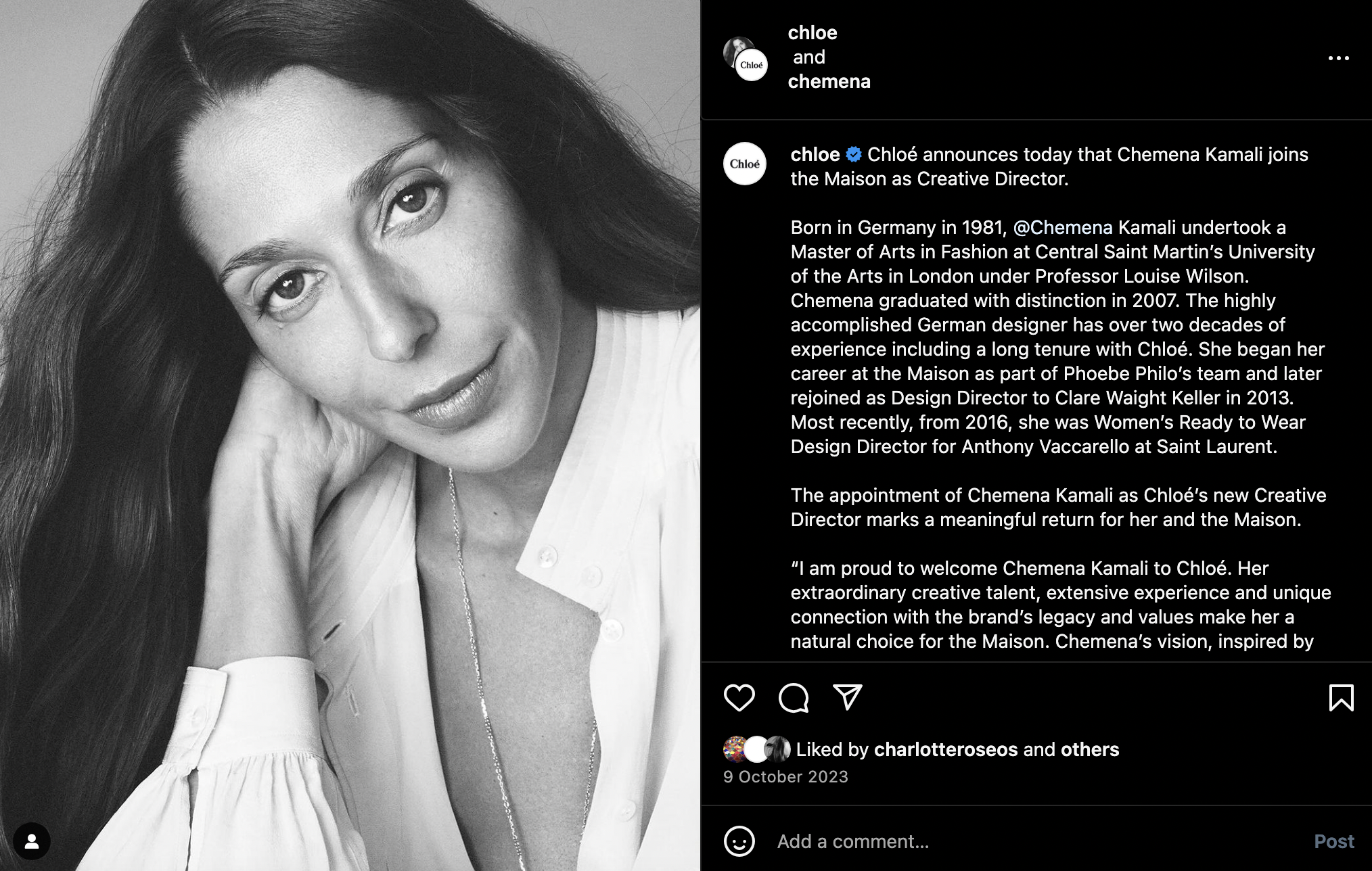Open comments via the speech bubble icon
This screenshot has height=871, width=1372.
794,697
